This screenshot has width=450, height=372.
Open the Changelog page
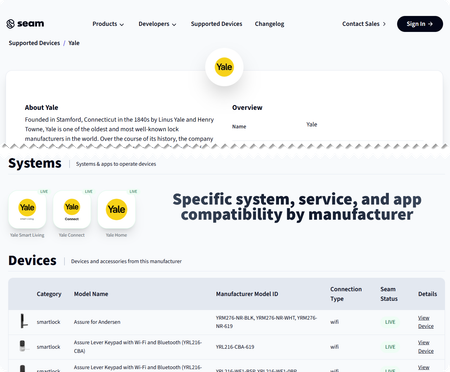pos(269,24)
